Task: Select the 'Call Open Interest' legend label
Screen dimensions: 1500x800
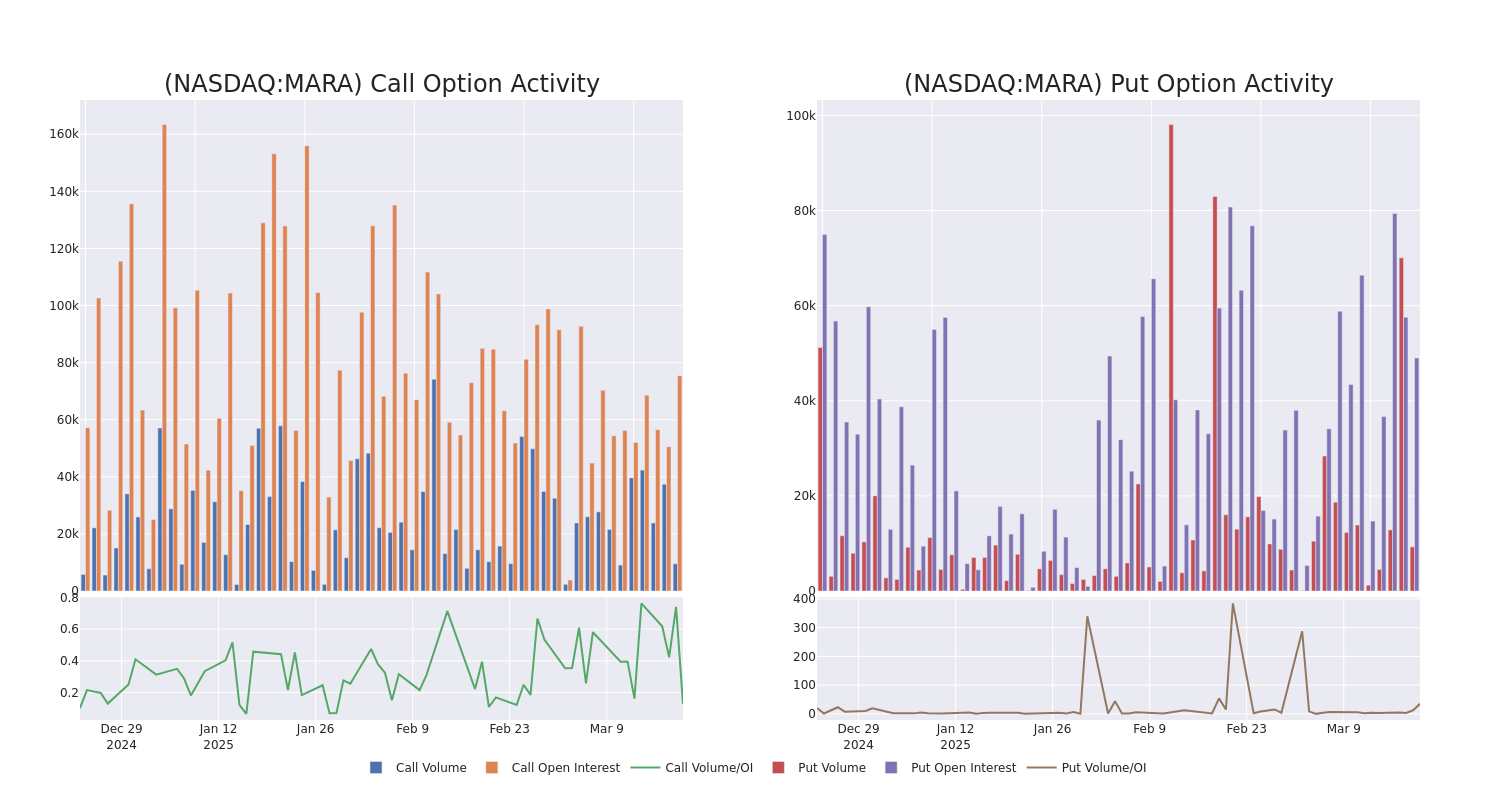Action: (566, 768)
